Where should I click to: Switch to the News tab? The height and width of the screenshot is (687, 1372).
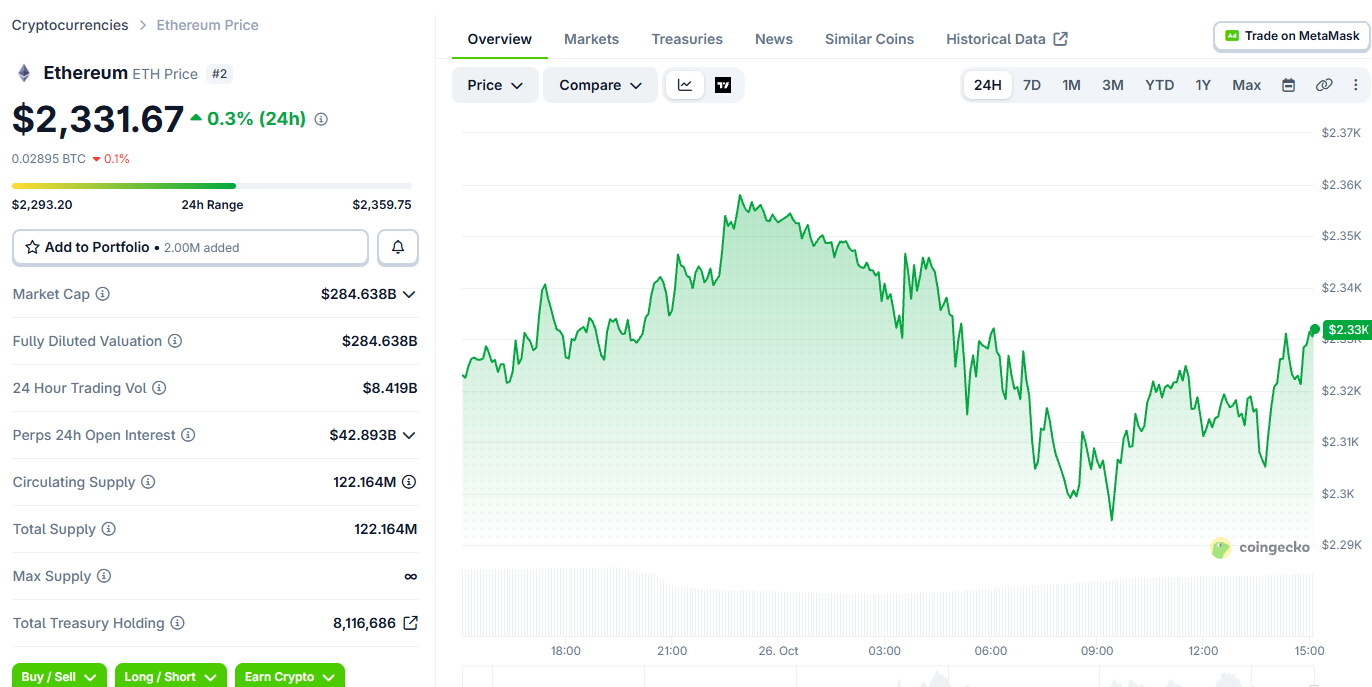(x=774, y=39)
